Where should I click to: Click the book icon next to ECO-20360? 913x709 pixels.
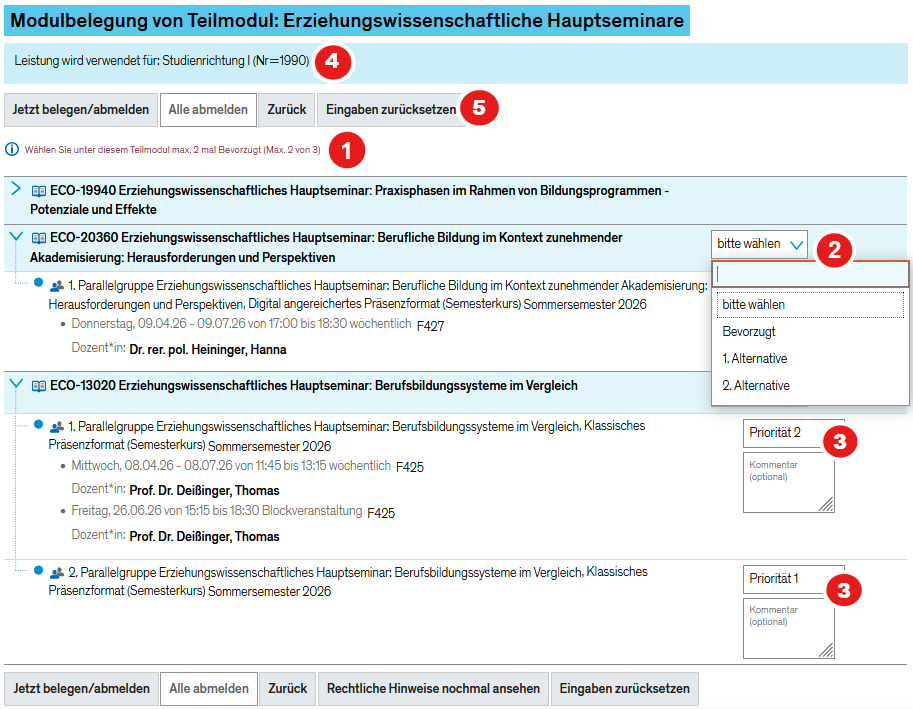39,238
